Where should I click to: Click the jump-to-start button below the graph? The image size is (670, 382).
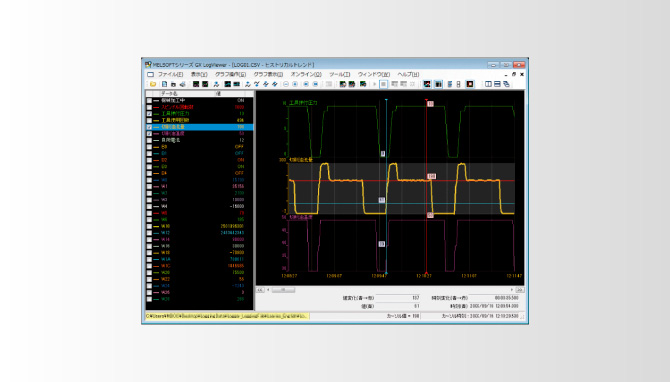pyautogui.click(x=260, y=290)
